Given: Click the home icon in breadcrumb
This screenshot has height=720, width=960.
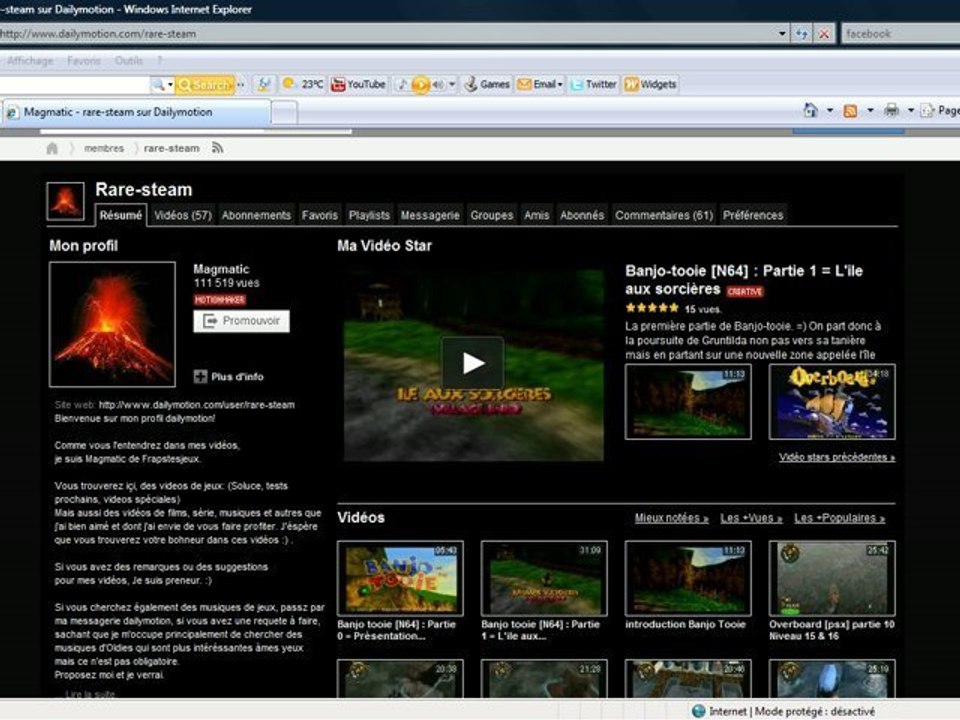Looking at the screenshot, I should [x=52, y=148].
